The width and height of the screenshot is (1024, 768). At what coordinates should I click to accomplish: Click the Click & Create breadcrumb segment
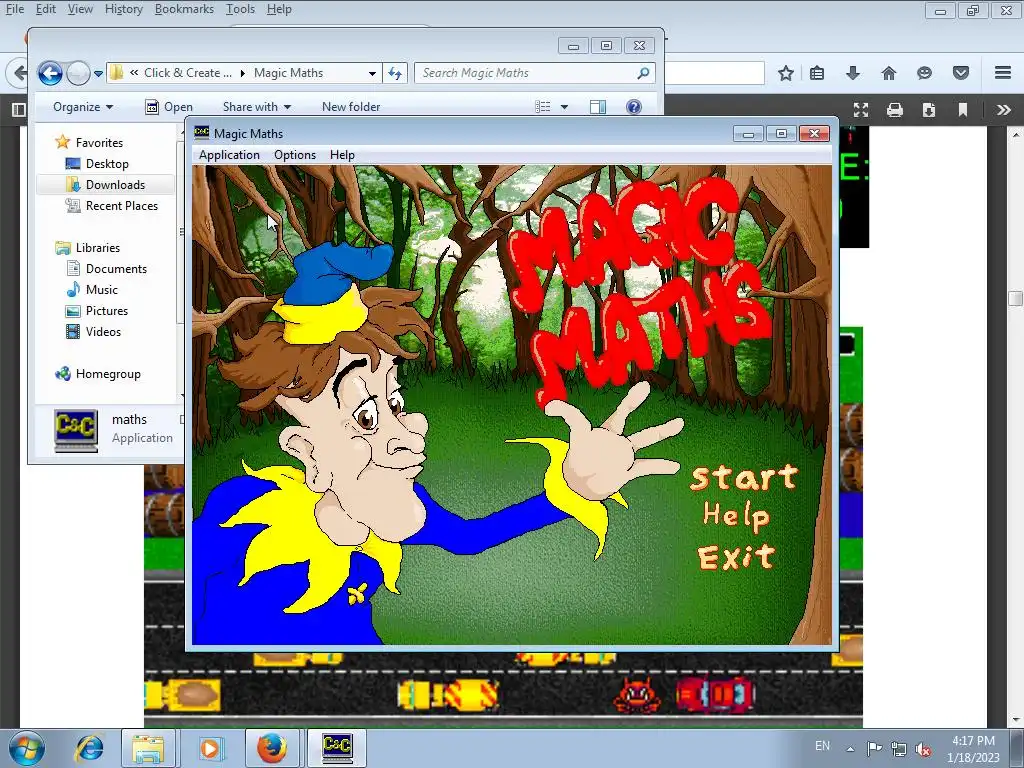click(x=187, y=73)
